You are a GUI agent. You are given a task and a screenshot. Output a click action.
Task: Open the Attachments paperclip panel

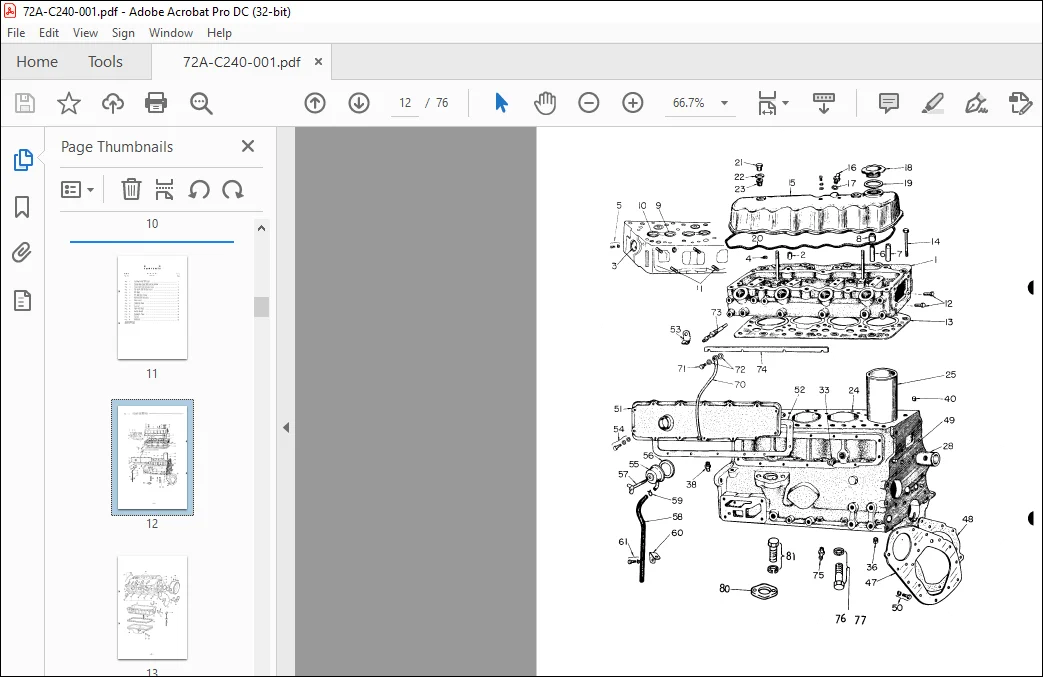[x=22, y=253]
